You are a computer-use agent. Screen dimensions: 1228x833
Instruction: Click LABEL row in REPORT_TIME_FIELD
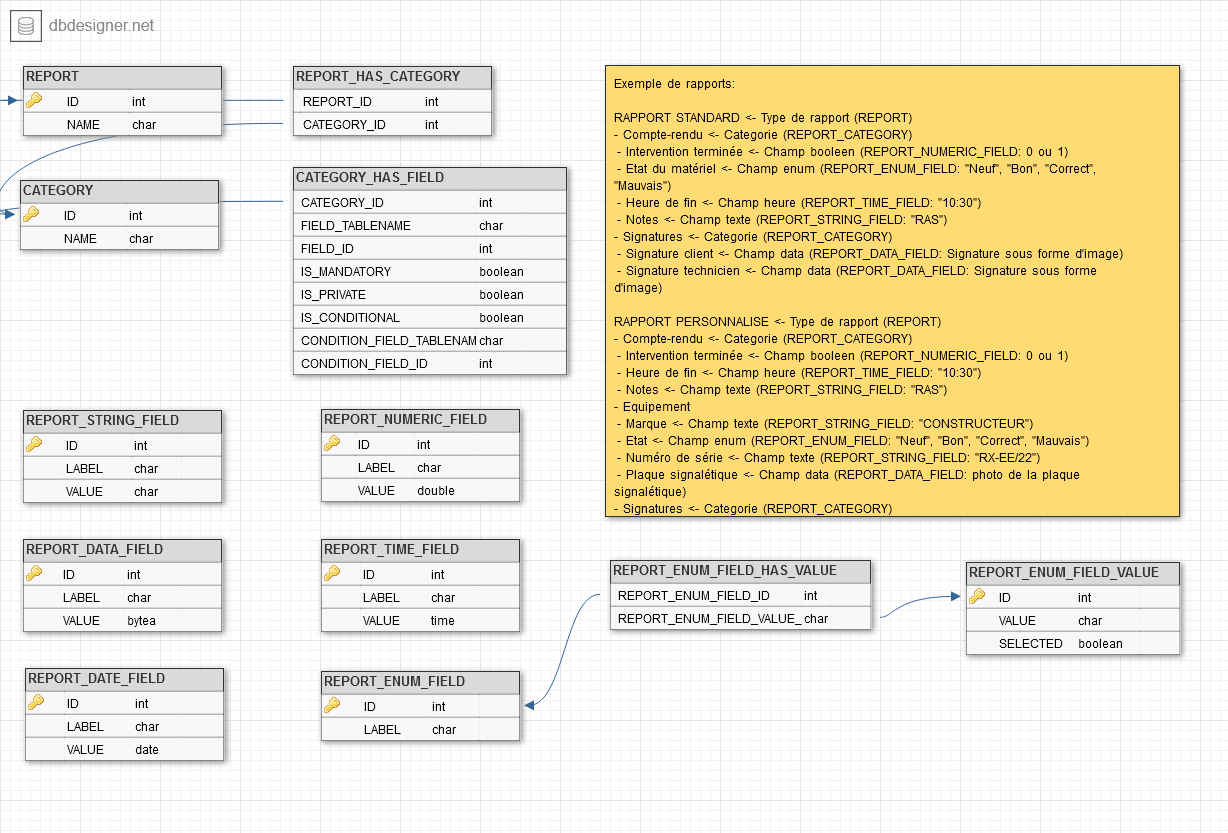[421, 597]
